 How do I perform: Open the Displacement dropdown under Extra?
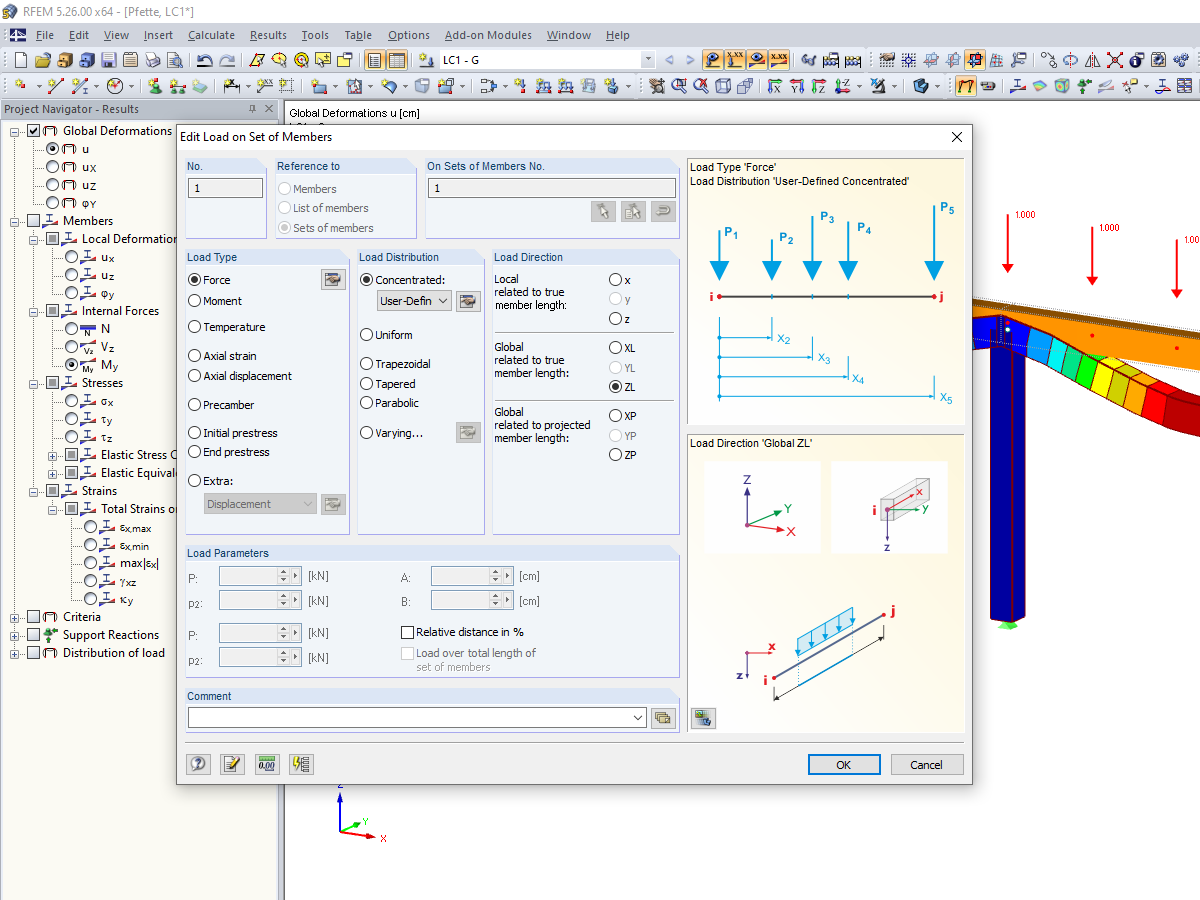258,503
